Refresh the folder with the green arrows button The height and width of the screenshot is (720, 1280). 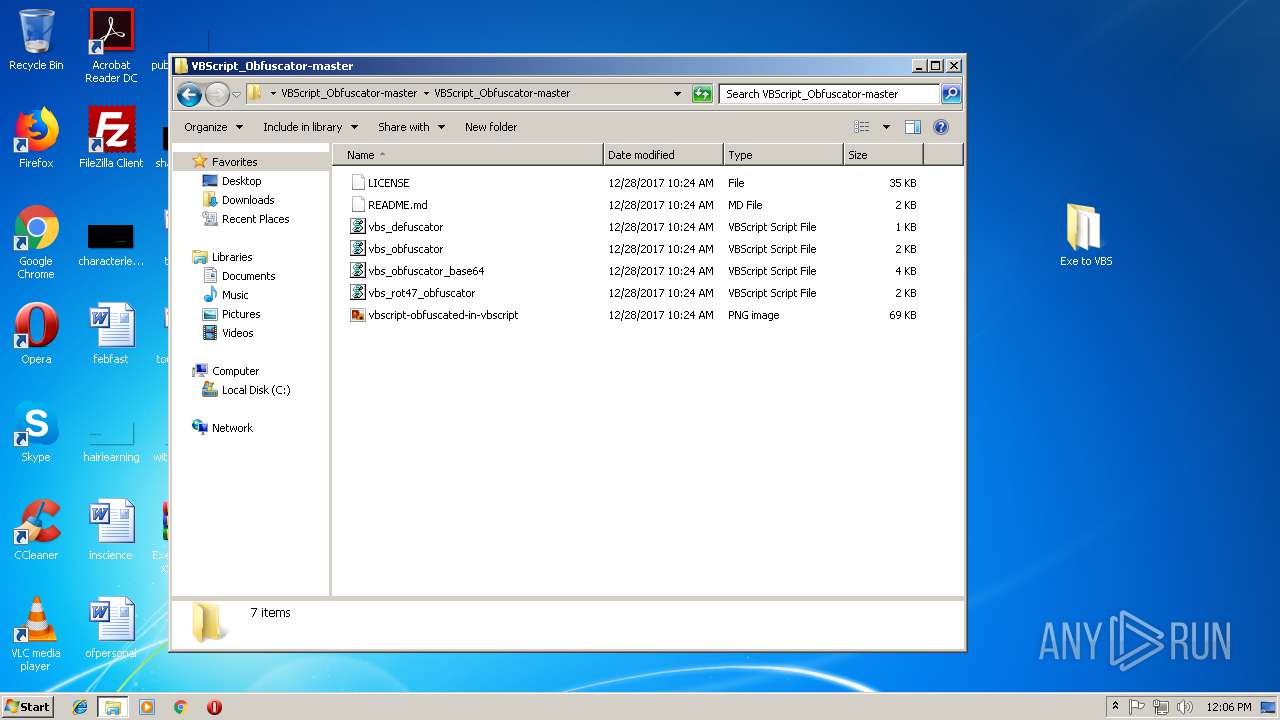[x=702, y=94]
